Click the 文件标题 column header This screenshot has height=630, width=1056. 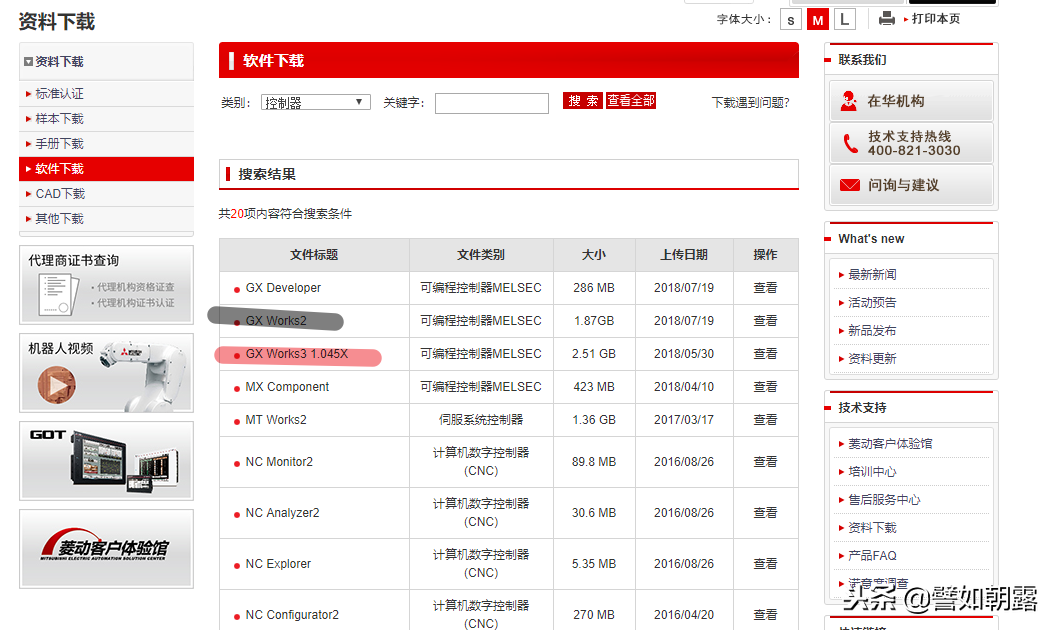click(314, 255)
